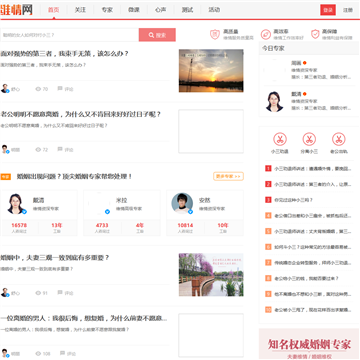
Task: Click the site logo at top left
Action: point(17,9)
